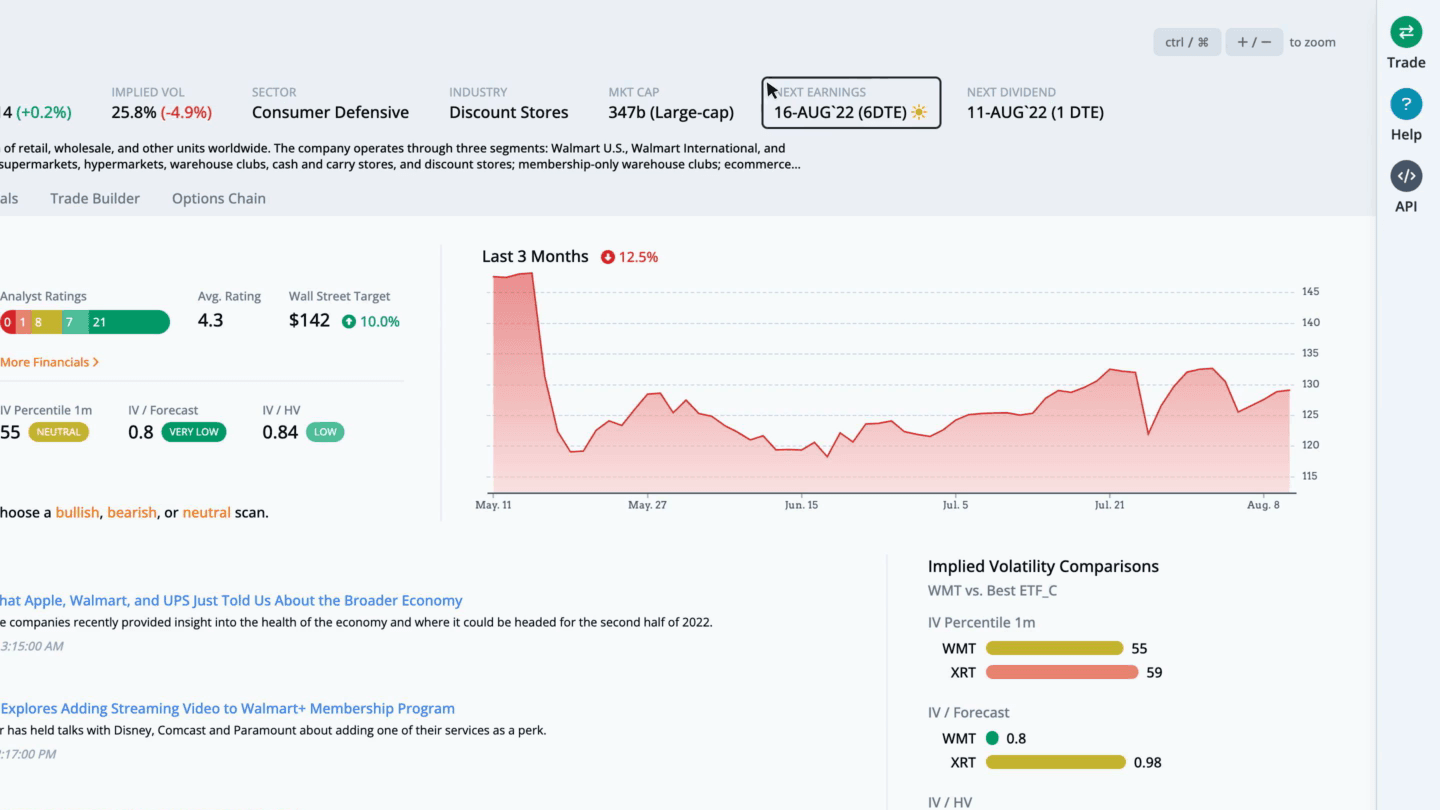Click the 115 price axis label
1440x810 pixels.
[x=1310, y=476]
